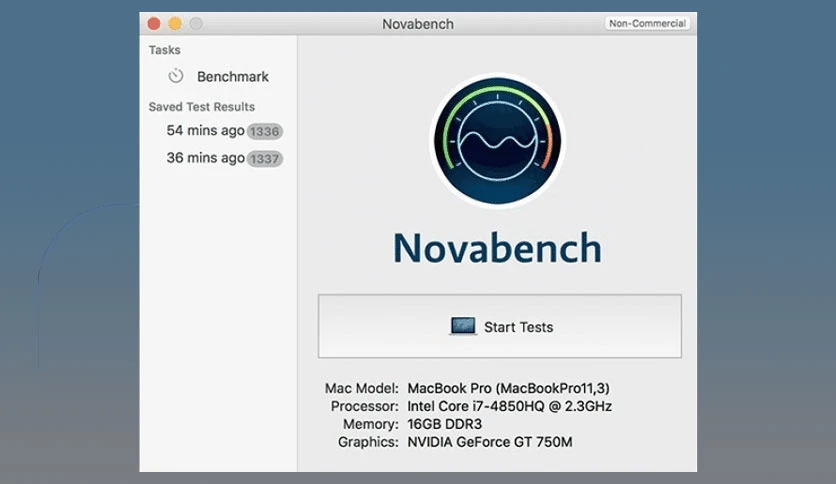Click the NVIDIA GeForce GT 750M value
Screen dimensions: 836x484
coord(490,442)
